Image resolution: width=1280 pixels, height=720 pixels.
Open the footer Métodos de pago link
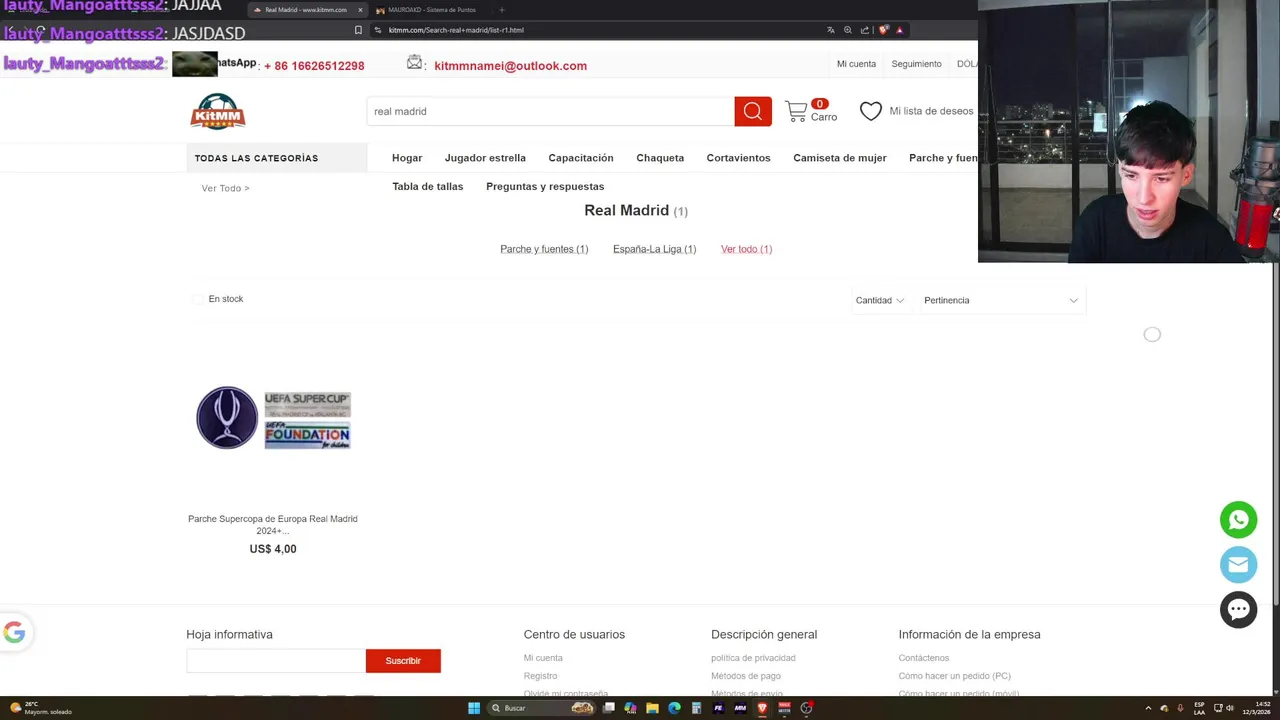(x=746, y=676)
